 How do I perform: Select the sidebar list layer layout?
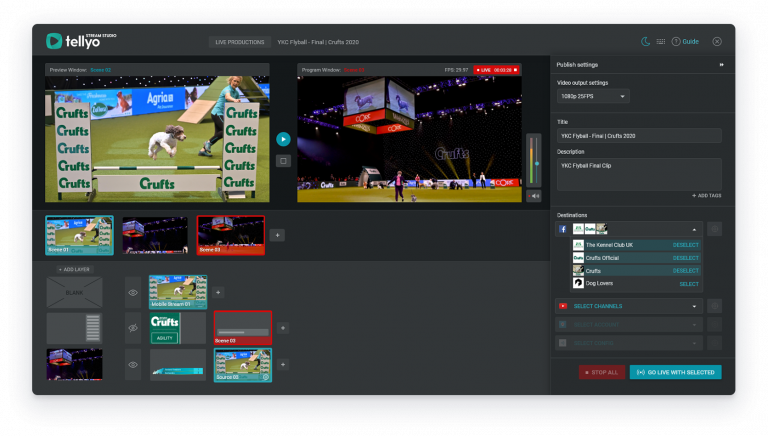(74, 328)
